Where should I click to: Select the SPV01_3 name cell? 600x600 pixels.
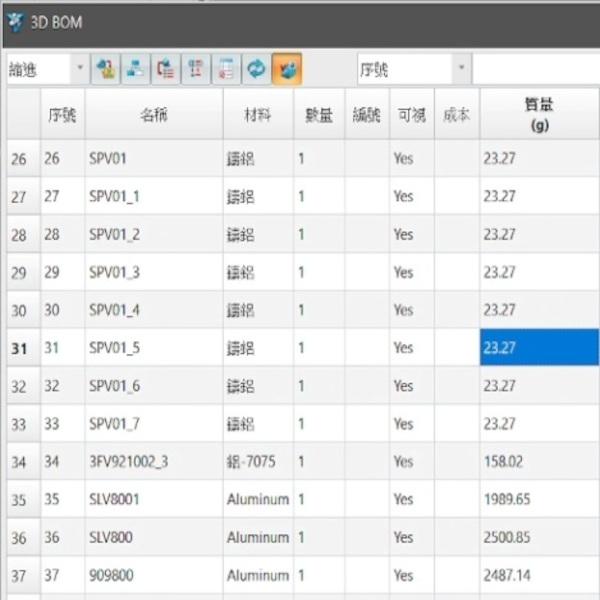coord(154,272)
